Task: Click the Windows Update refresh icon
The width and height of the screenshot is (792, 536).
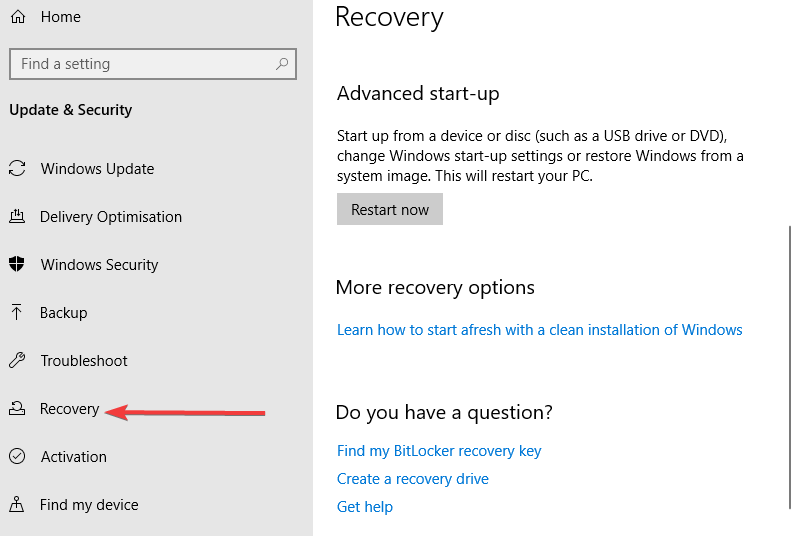Action: [17, 168]
